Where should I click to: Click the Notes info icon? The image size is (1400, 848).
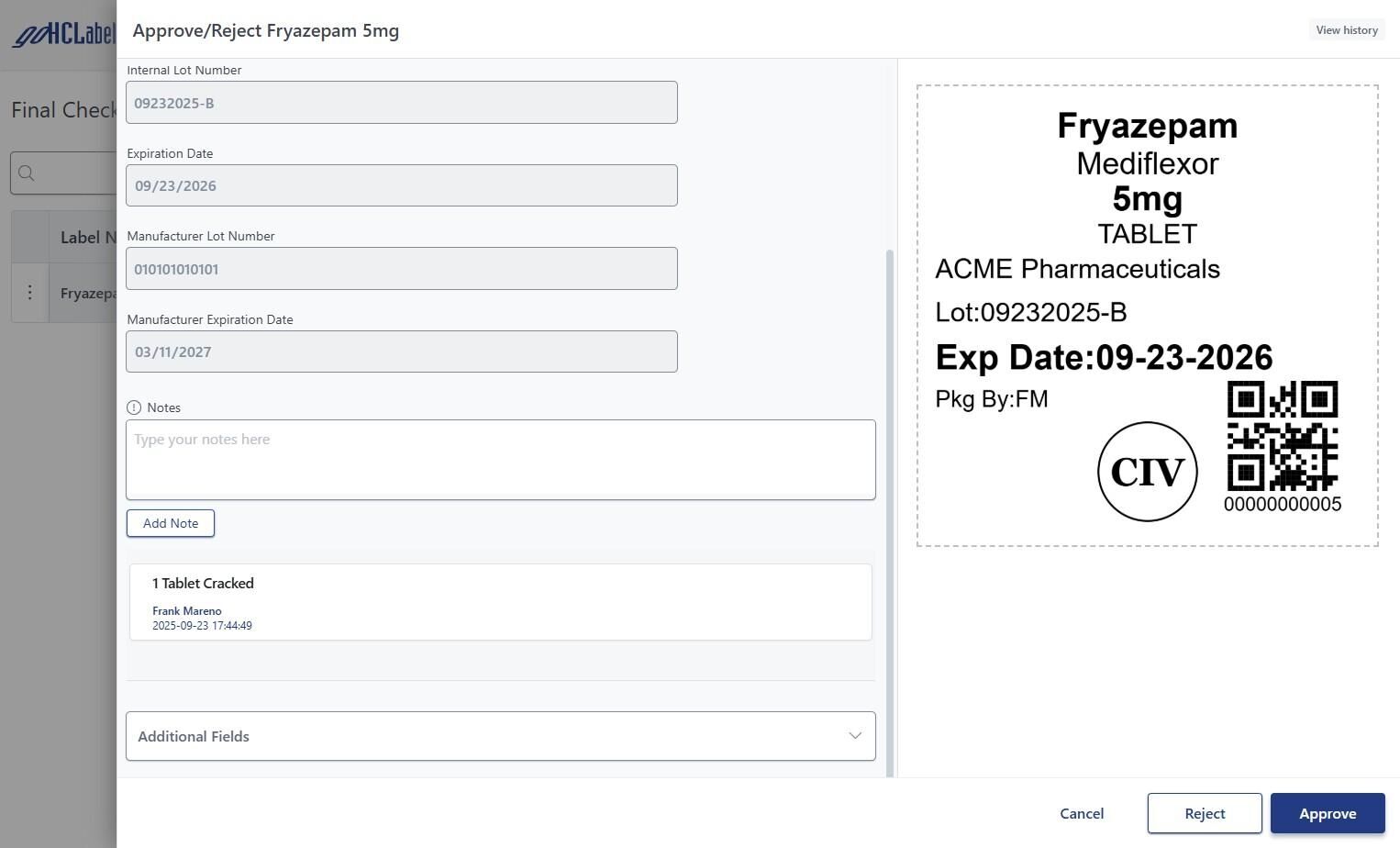coord(134,407)
